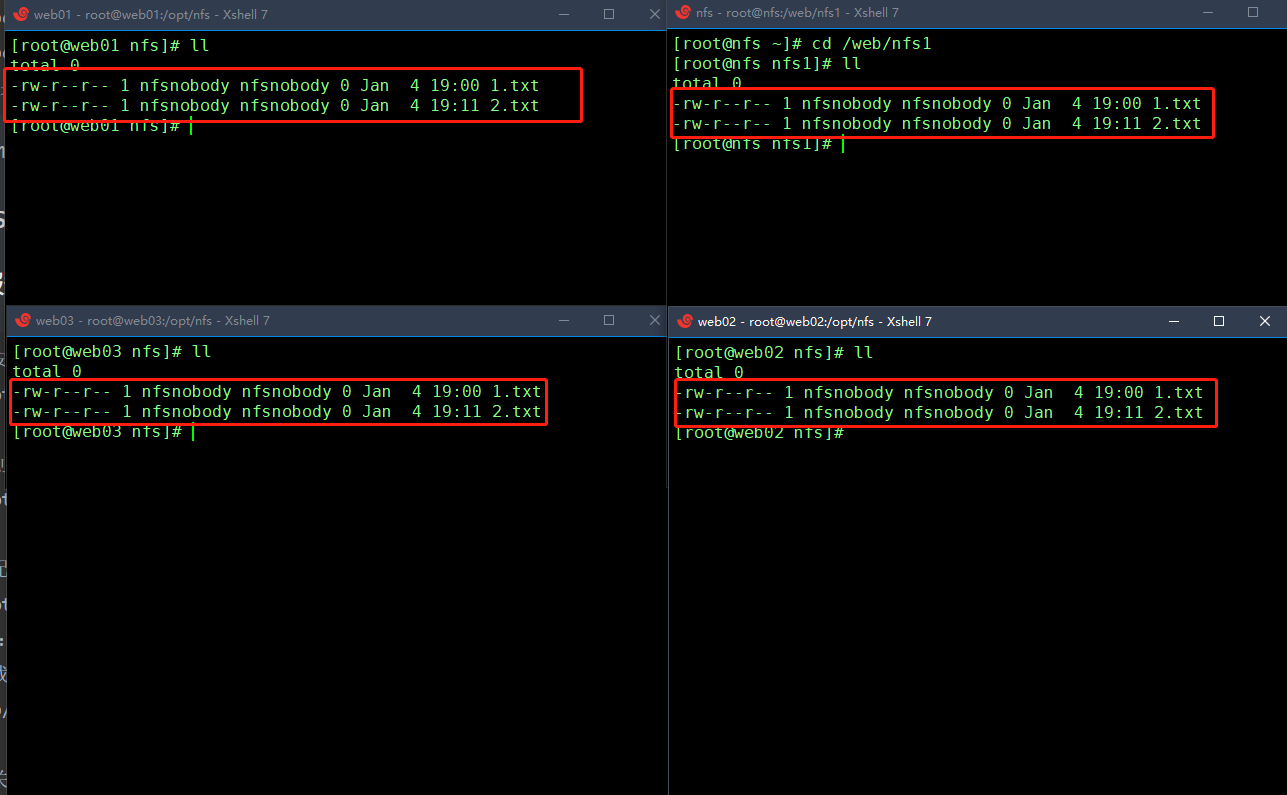Click 'total 0' in the web01 terminal
1287x795 pixels.
click(45, 65)
